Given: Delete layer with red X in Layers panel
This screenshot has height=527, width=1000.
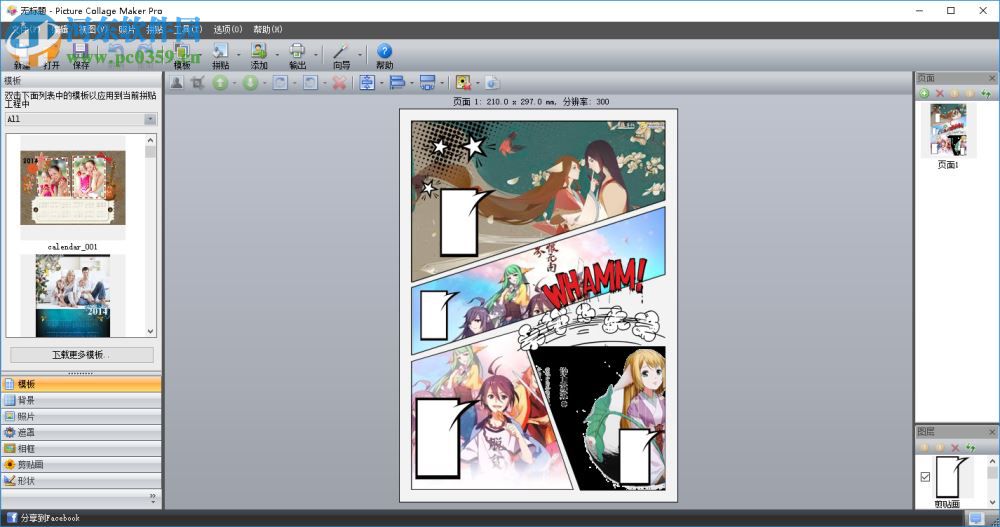Looking at the screenshot, I should (x=955, y=447).
